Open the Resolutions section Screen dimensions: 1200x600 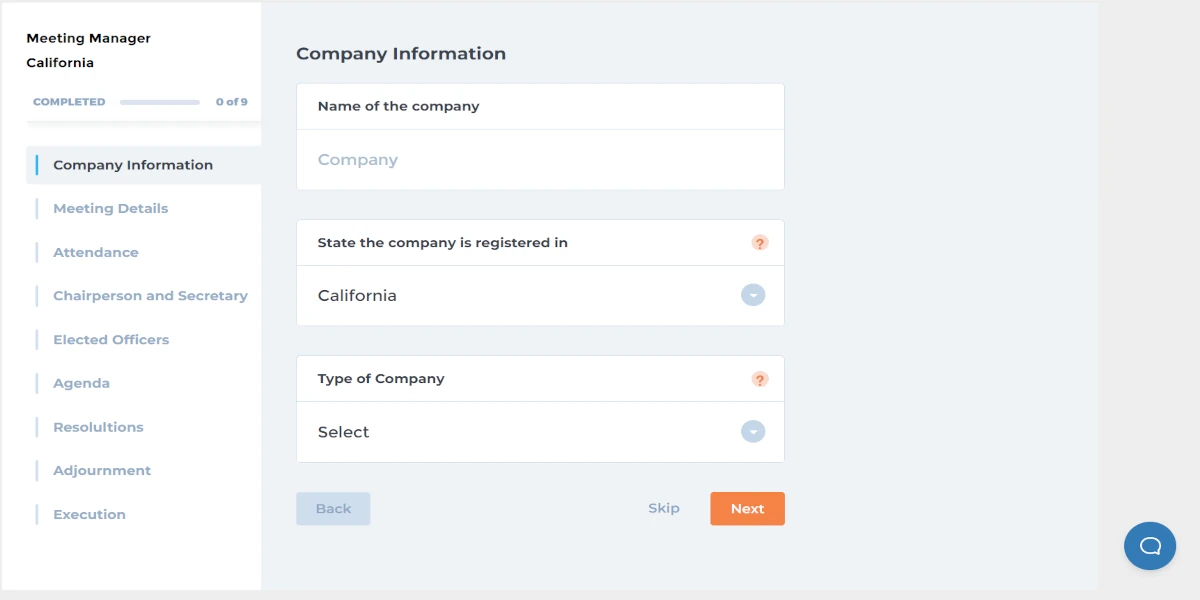coord(98,427)
